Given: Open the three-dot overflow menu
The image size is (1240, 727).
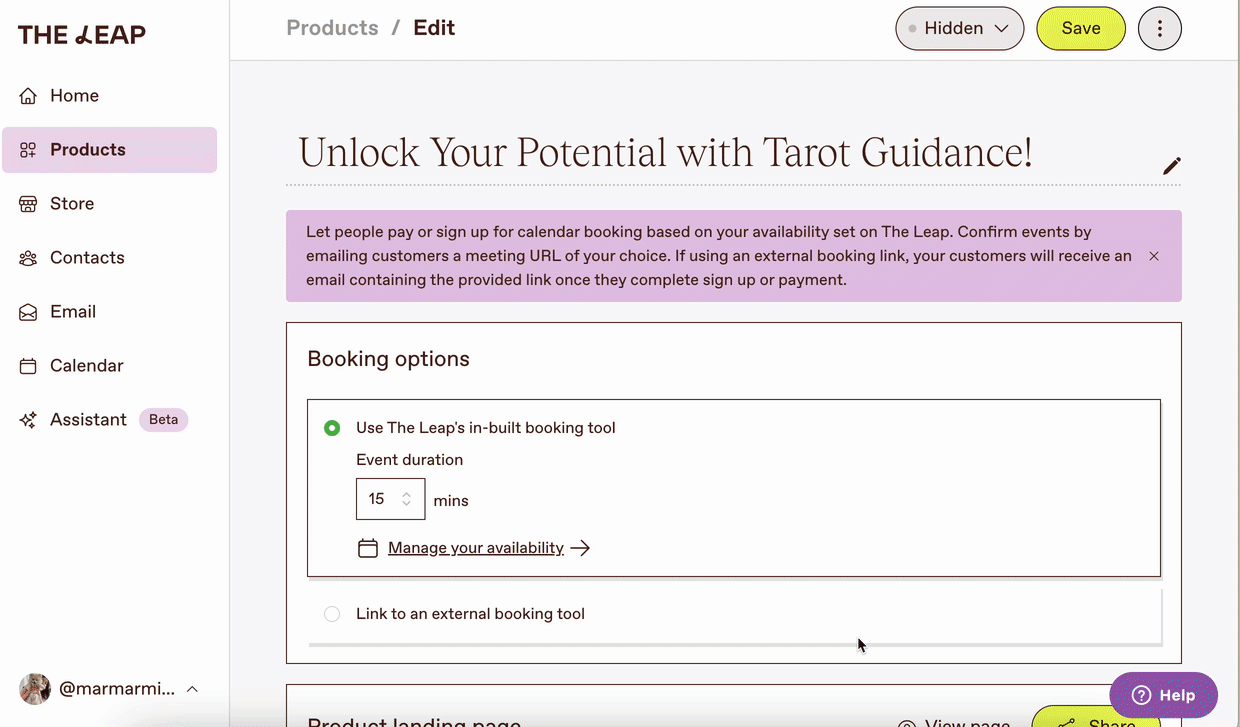Looking at the screenshot, I should tap(1159, 28).
